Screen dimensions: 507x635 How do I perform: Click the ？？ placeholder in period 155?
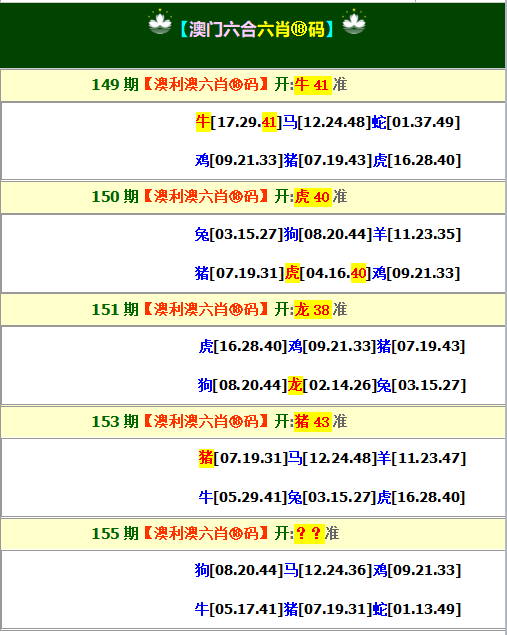coord(309,534)
